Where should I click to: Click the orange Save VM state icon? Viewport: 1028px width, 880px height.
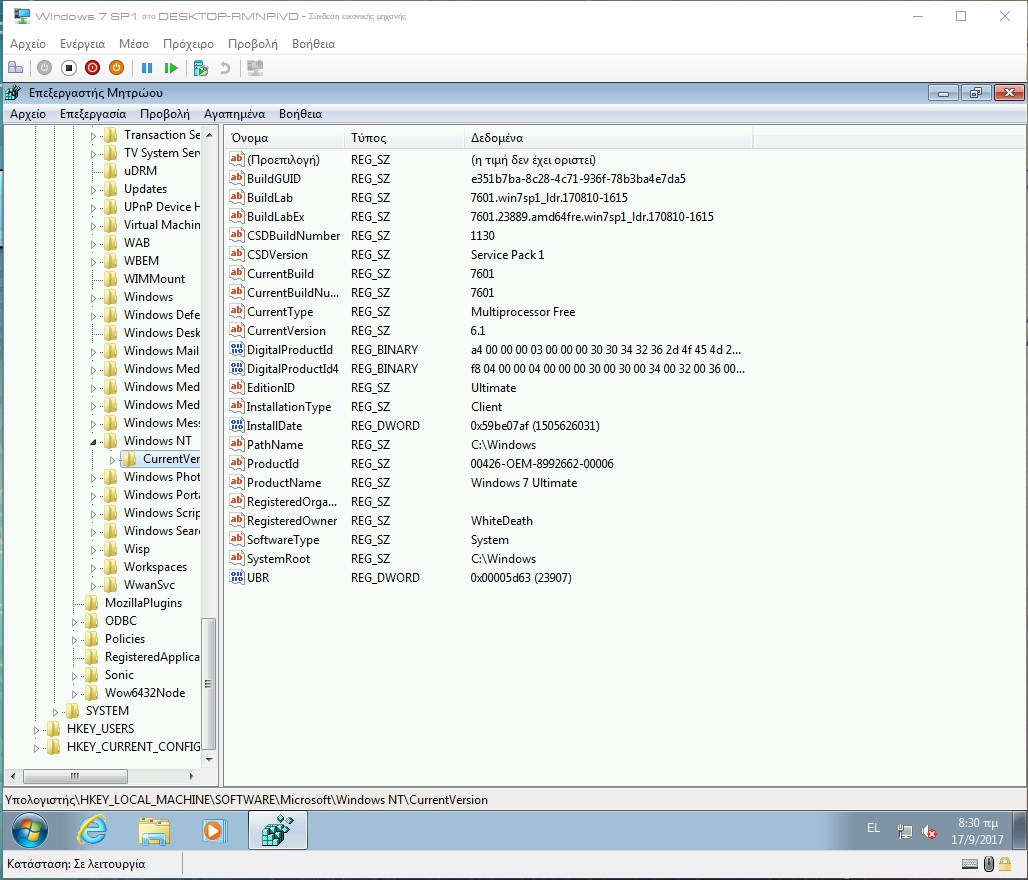pyautogui.click(x=116, y=68)
